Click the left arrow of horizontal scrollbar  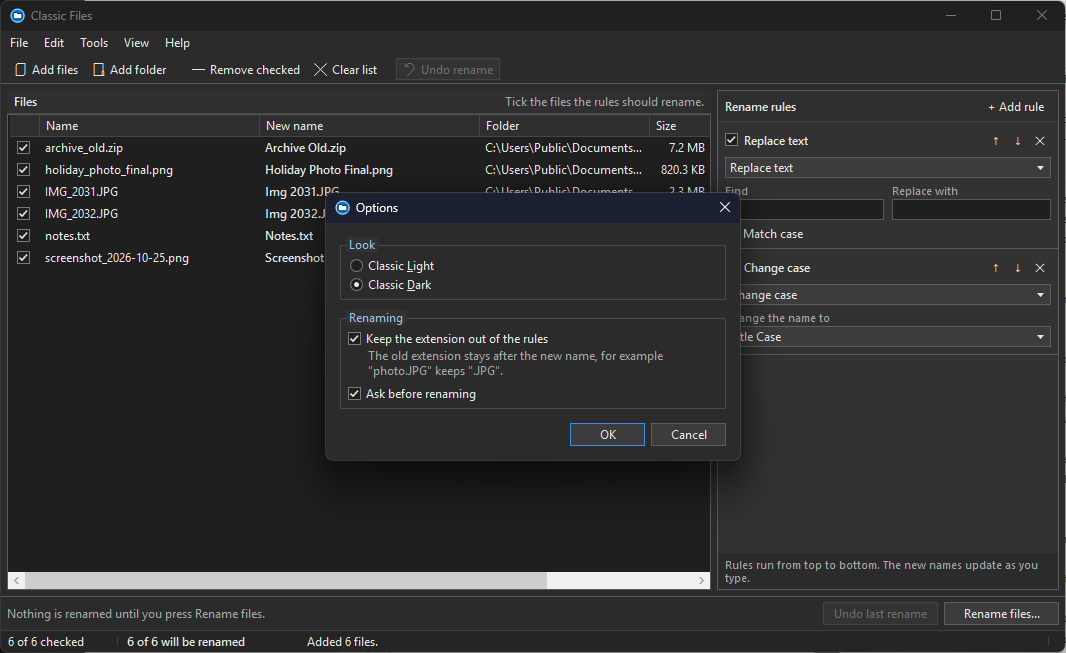16,580
